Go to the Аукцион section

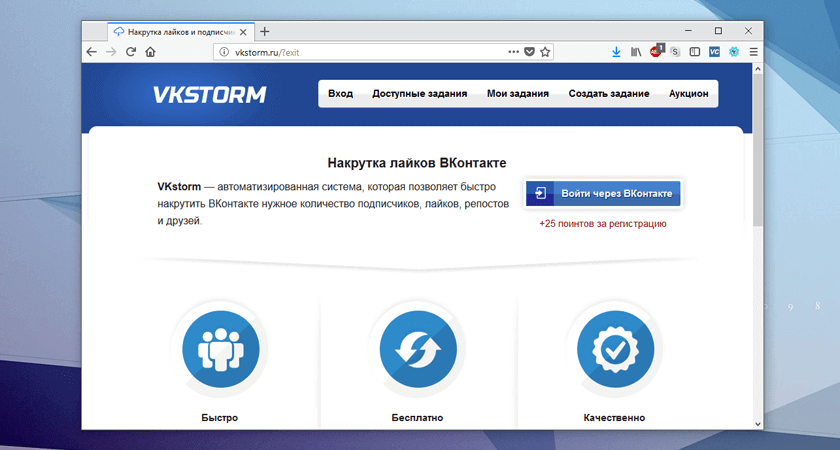coord(688,94)
